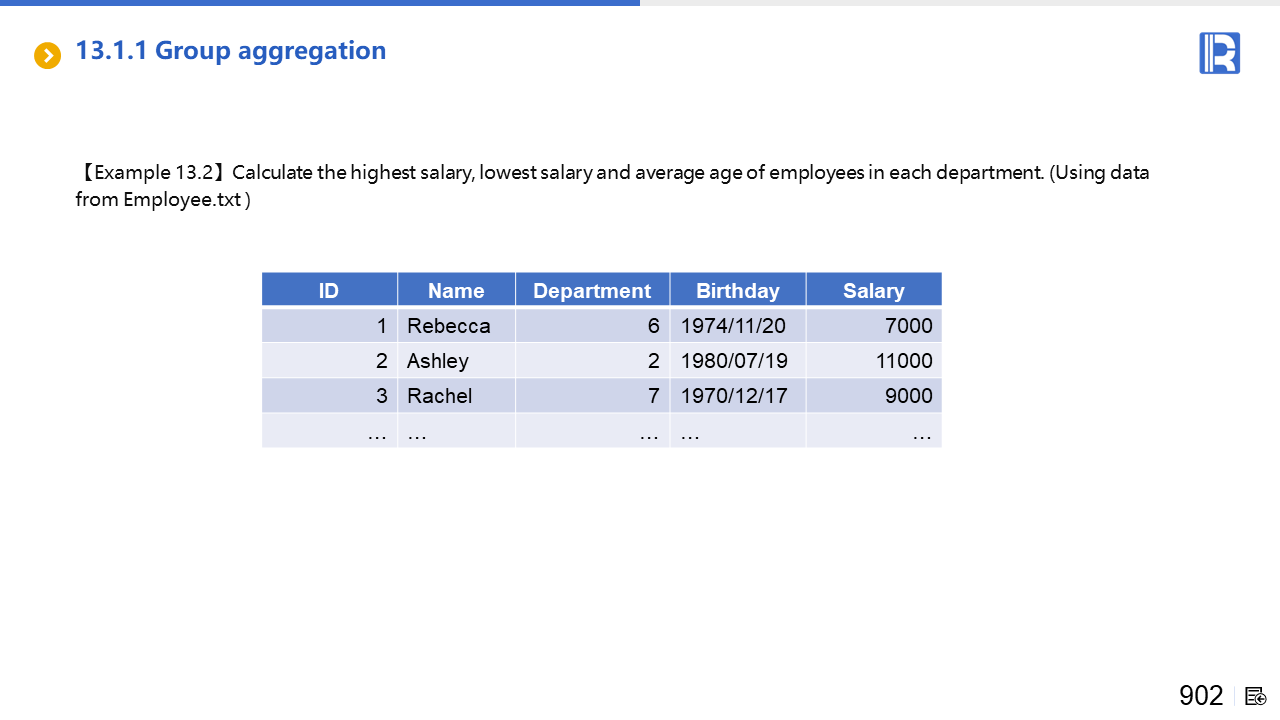
Task: Click the slide number 902
Action: (x=1201, y=696)
